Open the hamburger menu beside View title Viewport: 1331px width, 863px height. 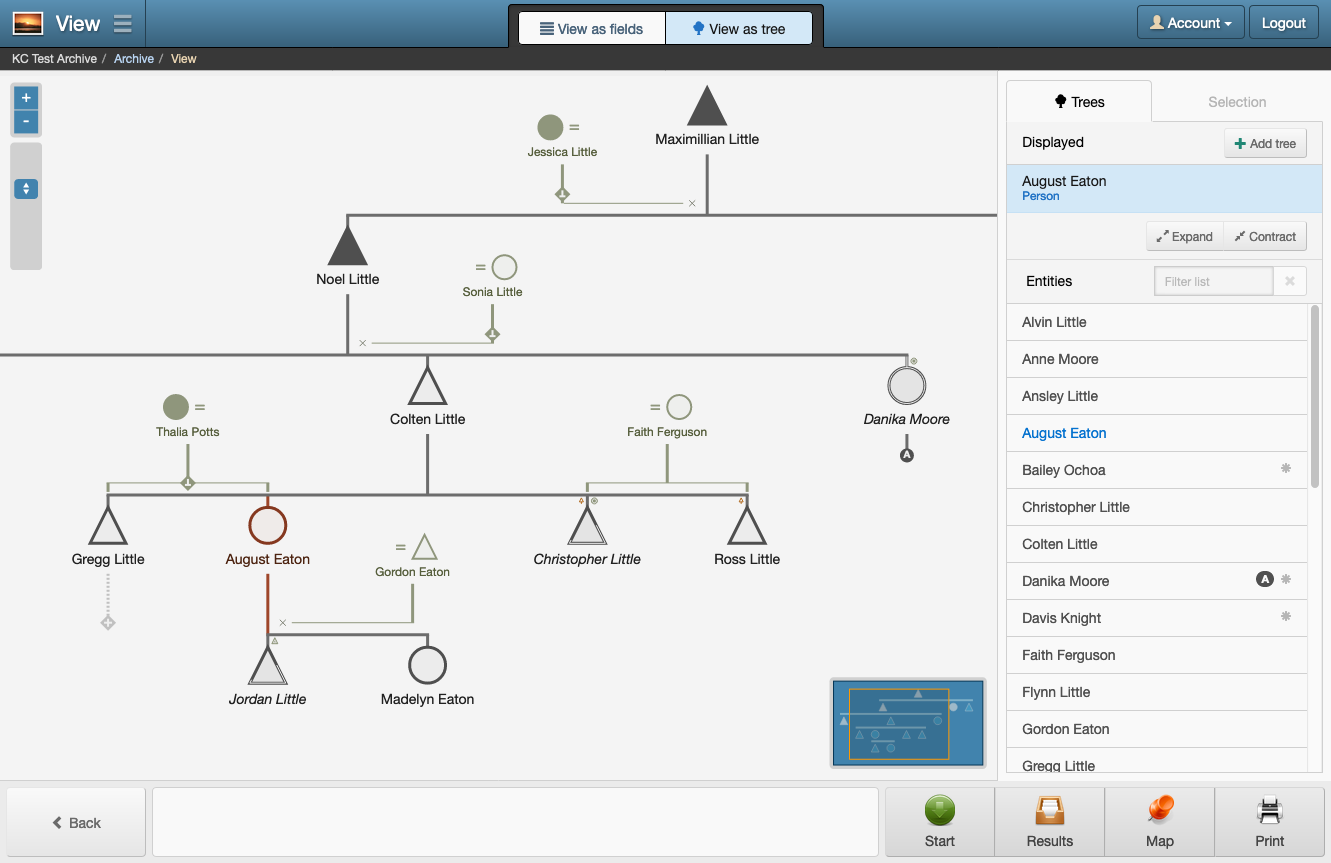pyautogui.click(x=122, y=22)
